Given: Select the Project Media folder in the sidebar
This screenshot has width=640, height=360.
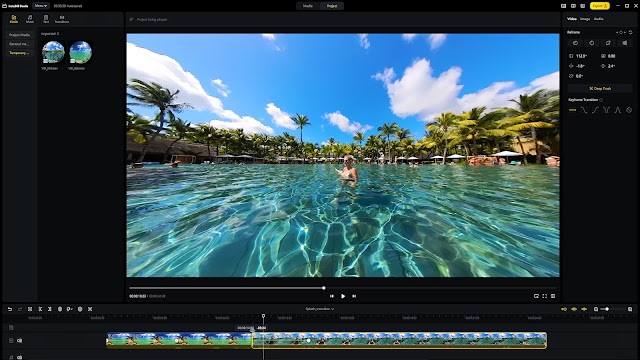Looking at the screenshot, I should point(20,35).
